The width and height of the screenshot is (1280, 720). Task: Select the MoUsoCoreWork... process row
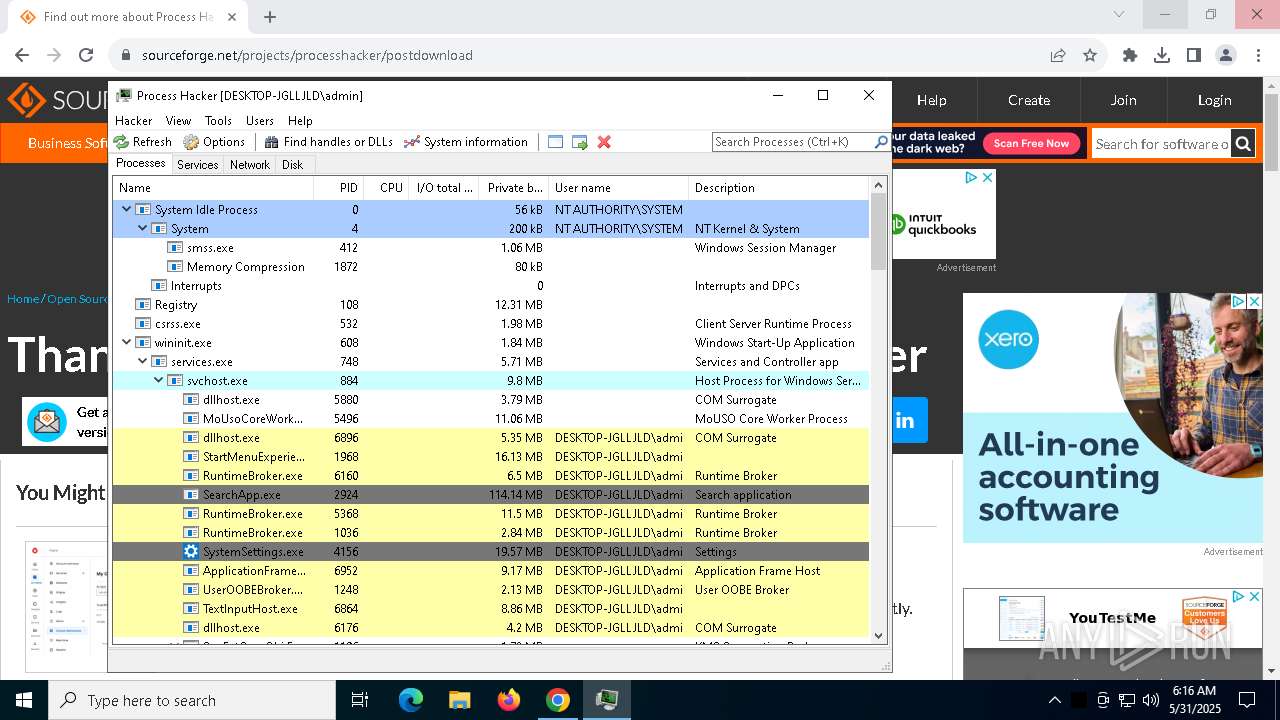[490, 418]
